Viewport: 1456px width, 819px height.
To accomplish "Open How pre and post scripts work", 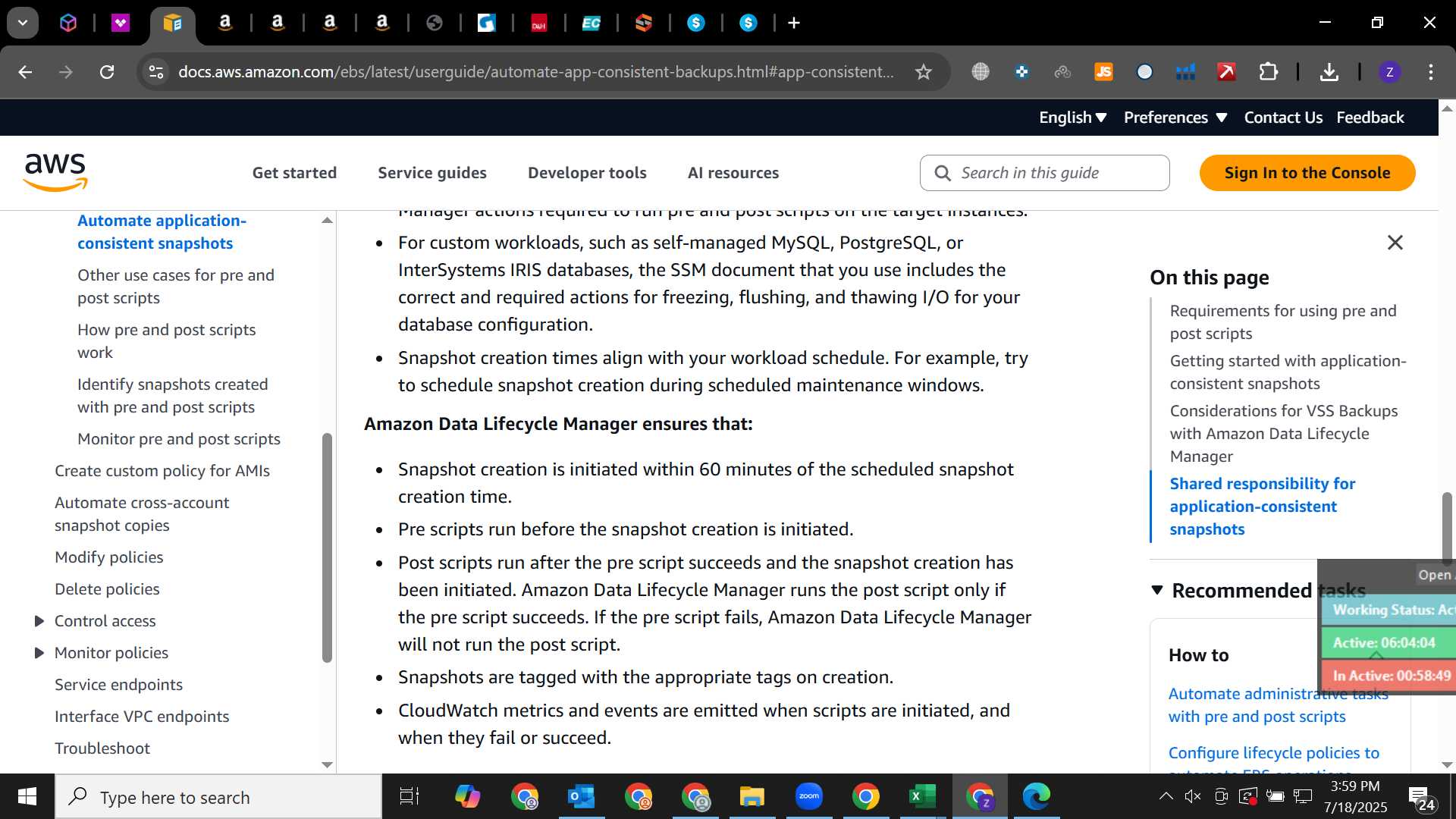I will pos(166,341).
